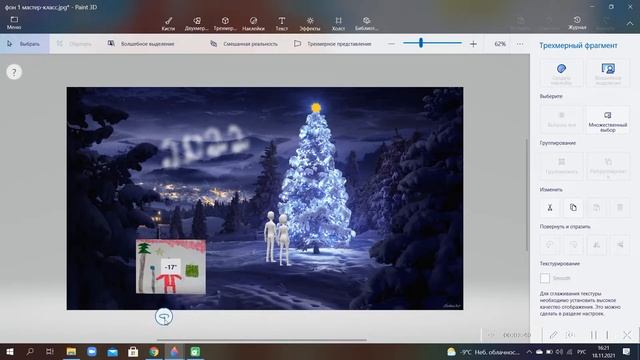Open the Трехмерные фигуры 3D shapes tool

[x=225, y=24]
